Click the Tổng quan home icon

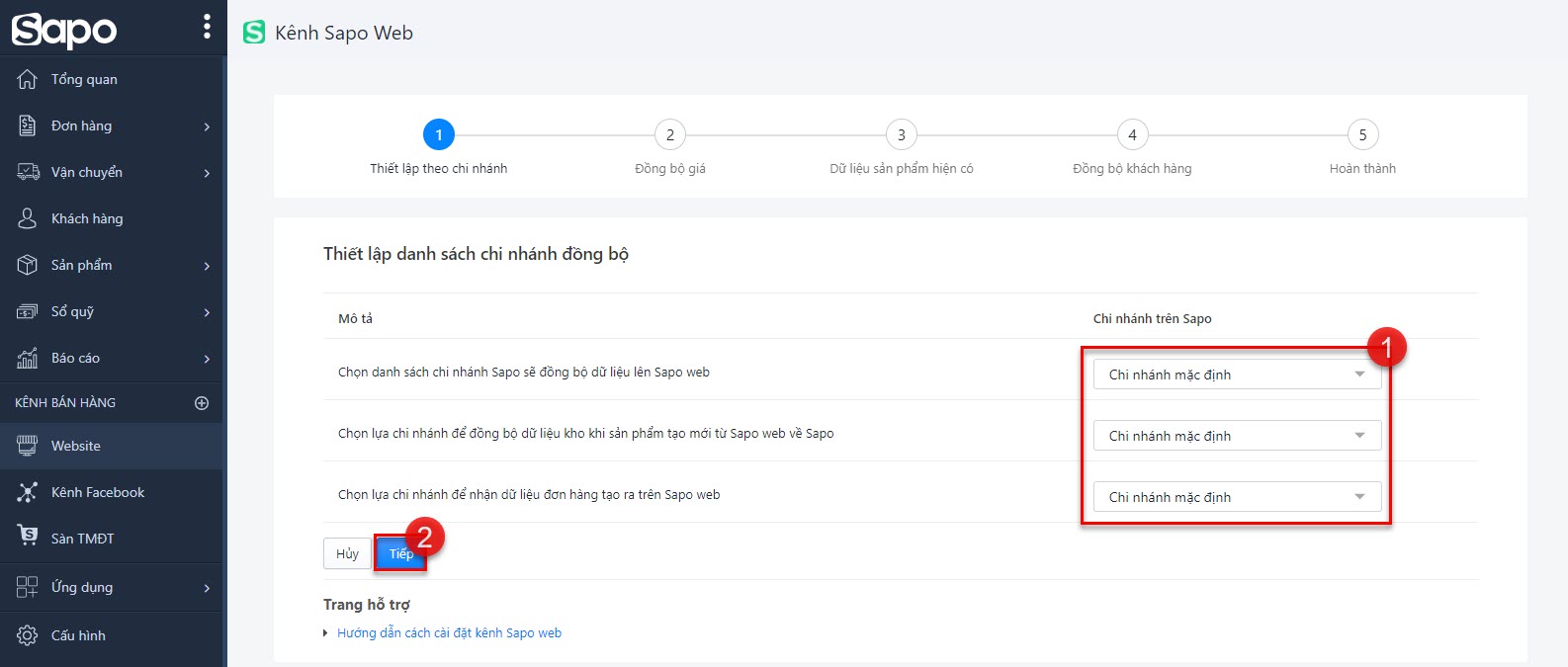[28, 79]
